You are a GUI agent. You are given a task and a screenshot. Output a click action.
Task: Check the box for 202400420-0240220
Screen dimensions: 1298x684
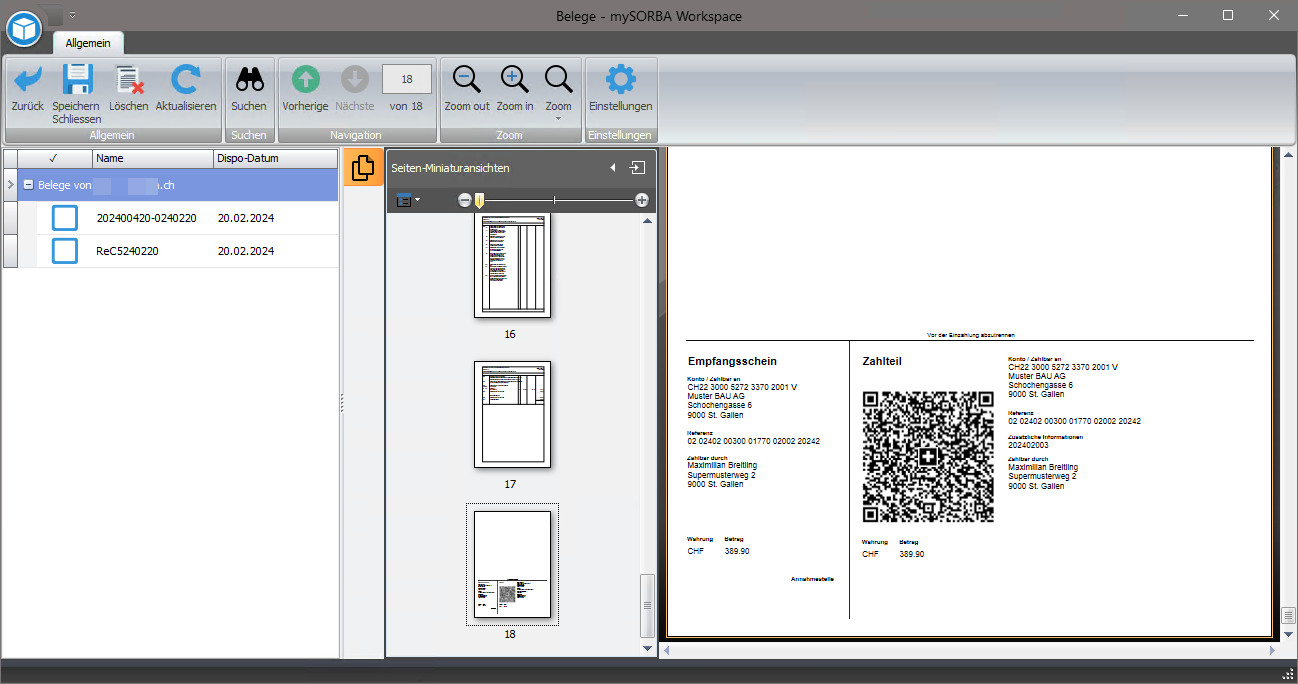coord(65,218)
